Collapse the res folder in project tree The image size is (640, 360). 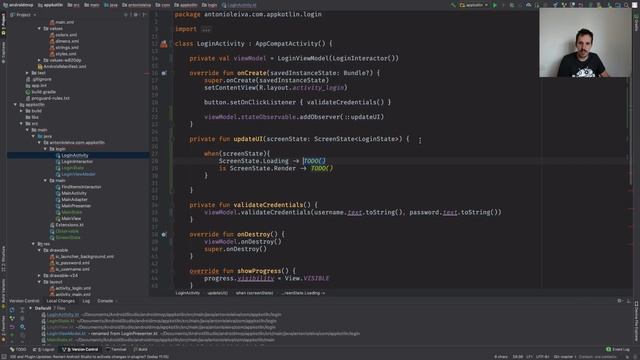(x=33, y=244)
